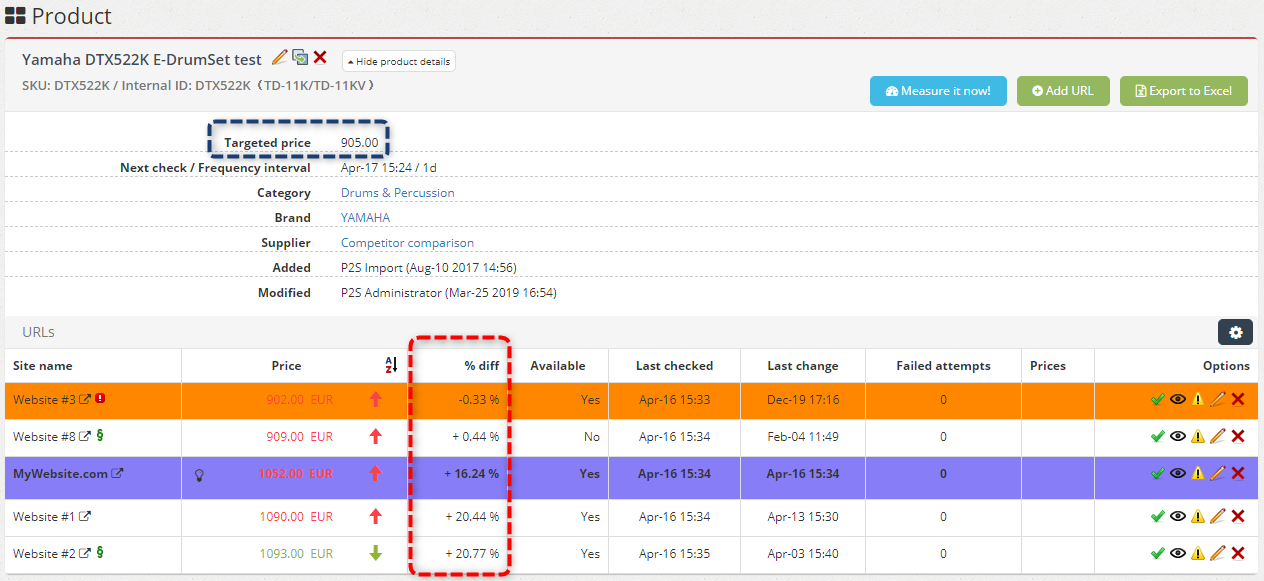Viewport: 1264px width, 581px height.
Task: Click the Product page heading grid icon
Action: point(16,16)
